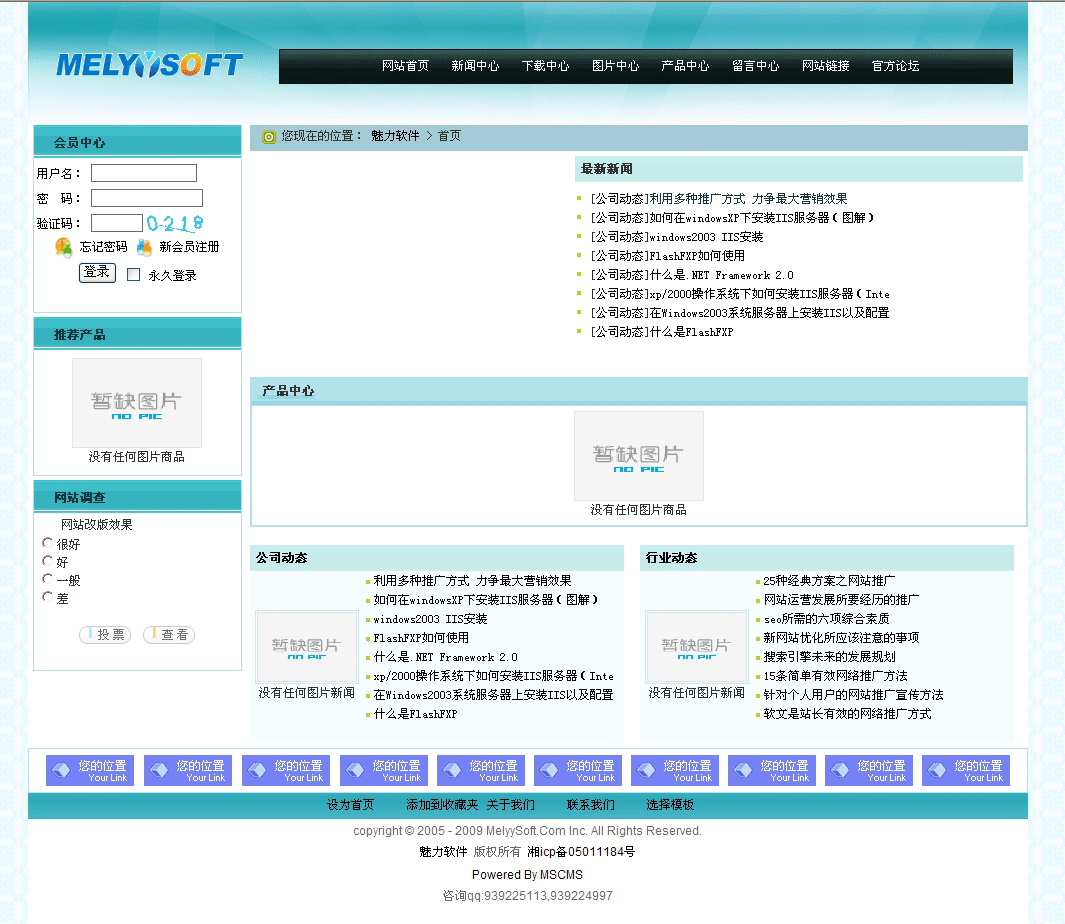Go to 下载中心 in the top menu
Viewport: 1065px width, 924px height.
[x=545, y=66]
